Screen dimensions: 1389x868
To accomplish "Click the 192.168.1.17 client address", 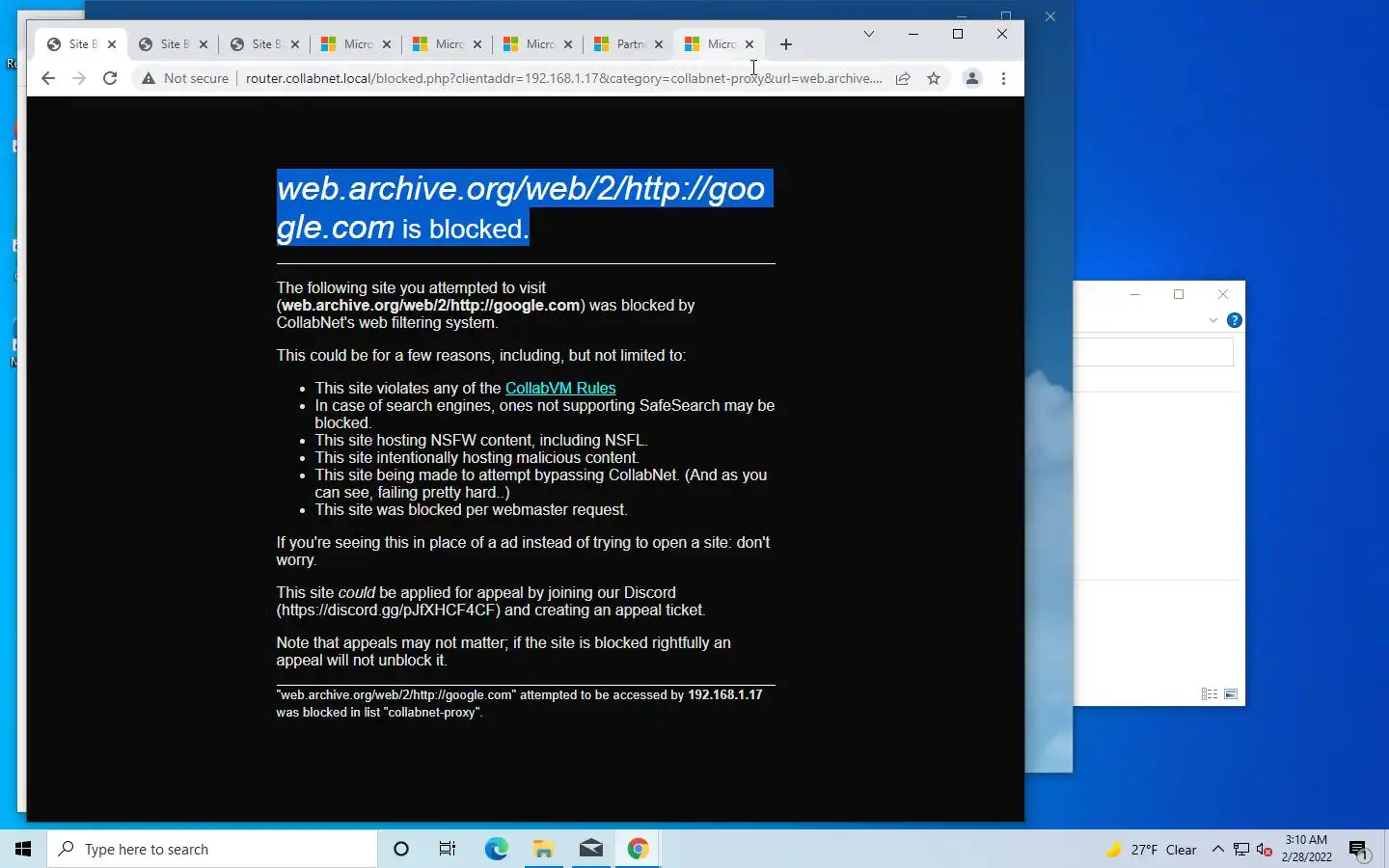I will (724, 694).
